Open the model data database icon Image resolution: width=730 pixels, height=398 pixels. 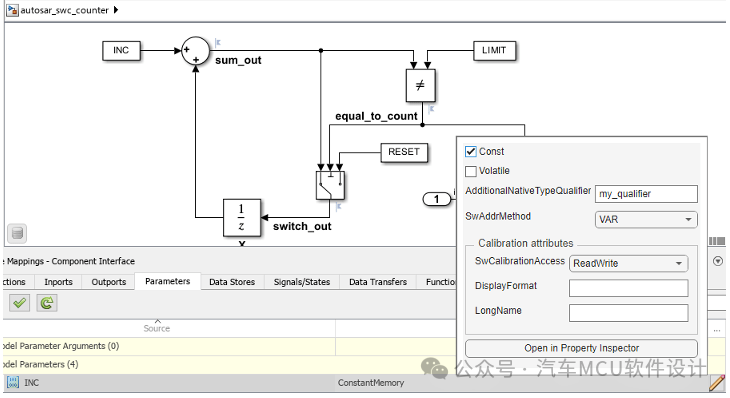pos(17,233)
